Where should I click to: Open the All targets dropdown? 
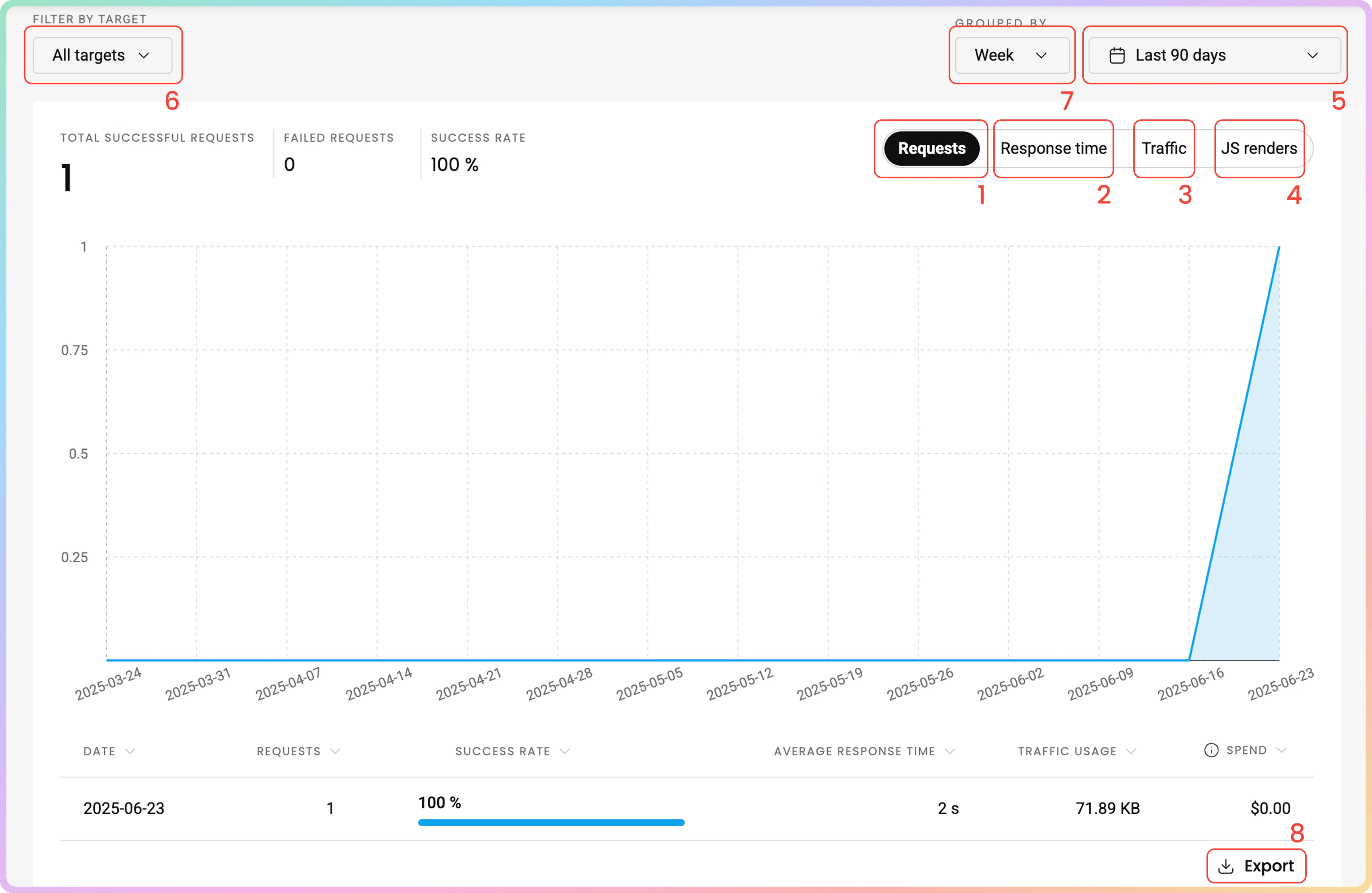point(103,55)
